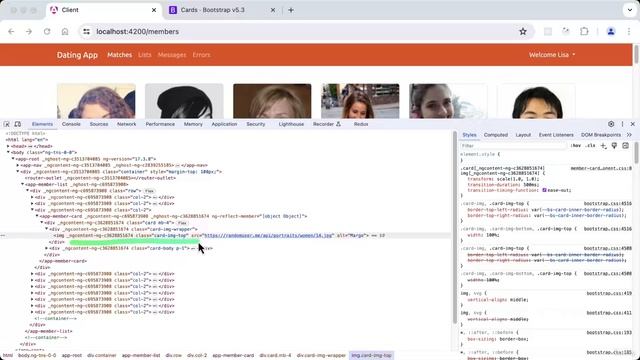This screenshot has height=360, width=640.
Task: Open a new browser tab
Action: click(x=291, y=10)
